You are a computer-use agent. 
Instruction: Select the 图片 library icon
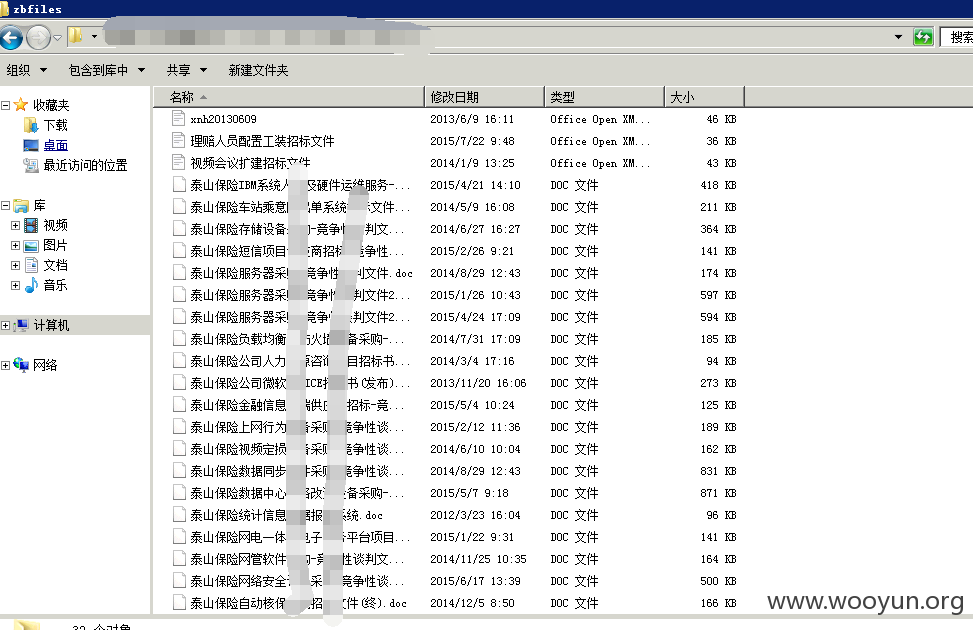tap(31, 246)
